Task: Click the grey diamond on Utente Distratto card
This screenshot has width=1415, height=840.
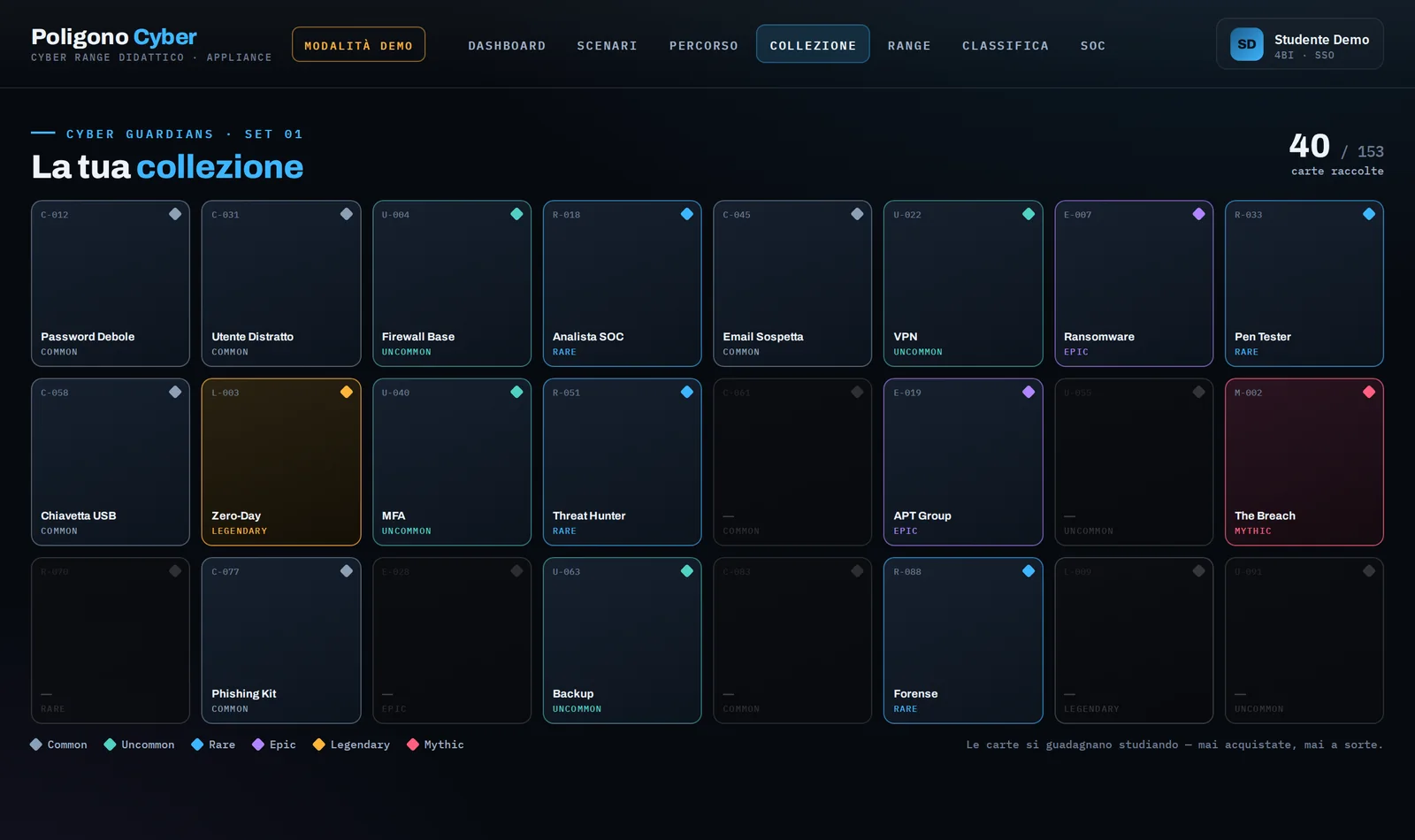Action: (347, 214)
